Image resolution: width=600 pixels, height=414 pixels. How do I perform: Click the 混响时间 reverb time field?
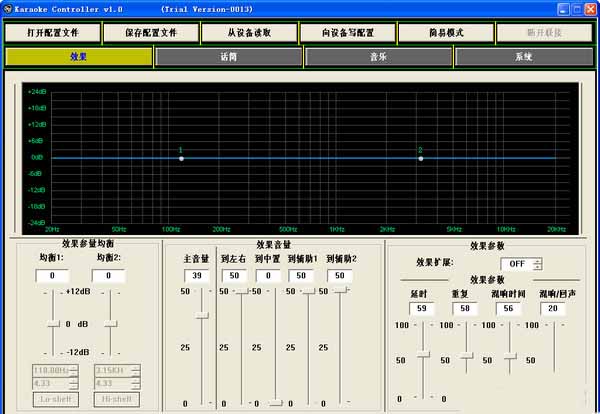[508, 308]
